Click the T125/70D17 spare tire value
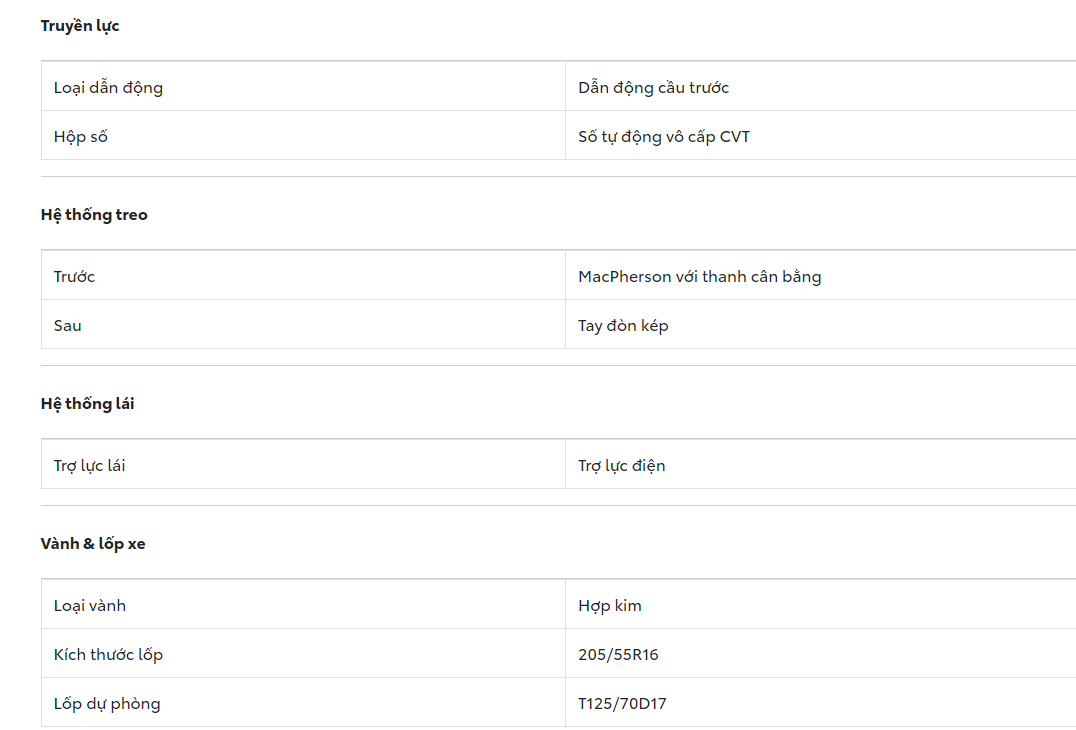This screenshot has height=730, width=1076. pyautogui.click(x=622, y=703)
